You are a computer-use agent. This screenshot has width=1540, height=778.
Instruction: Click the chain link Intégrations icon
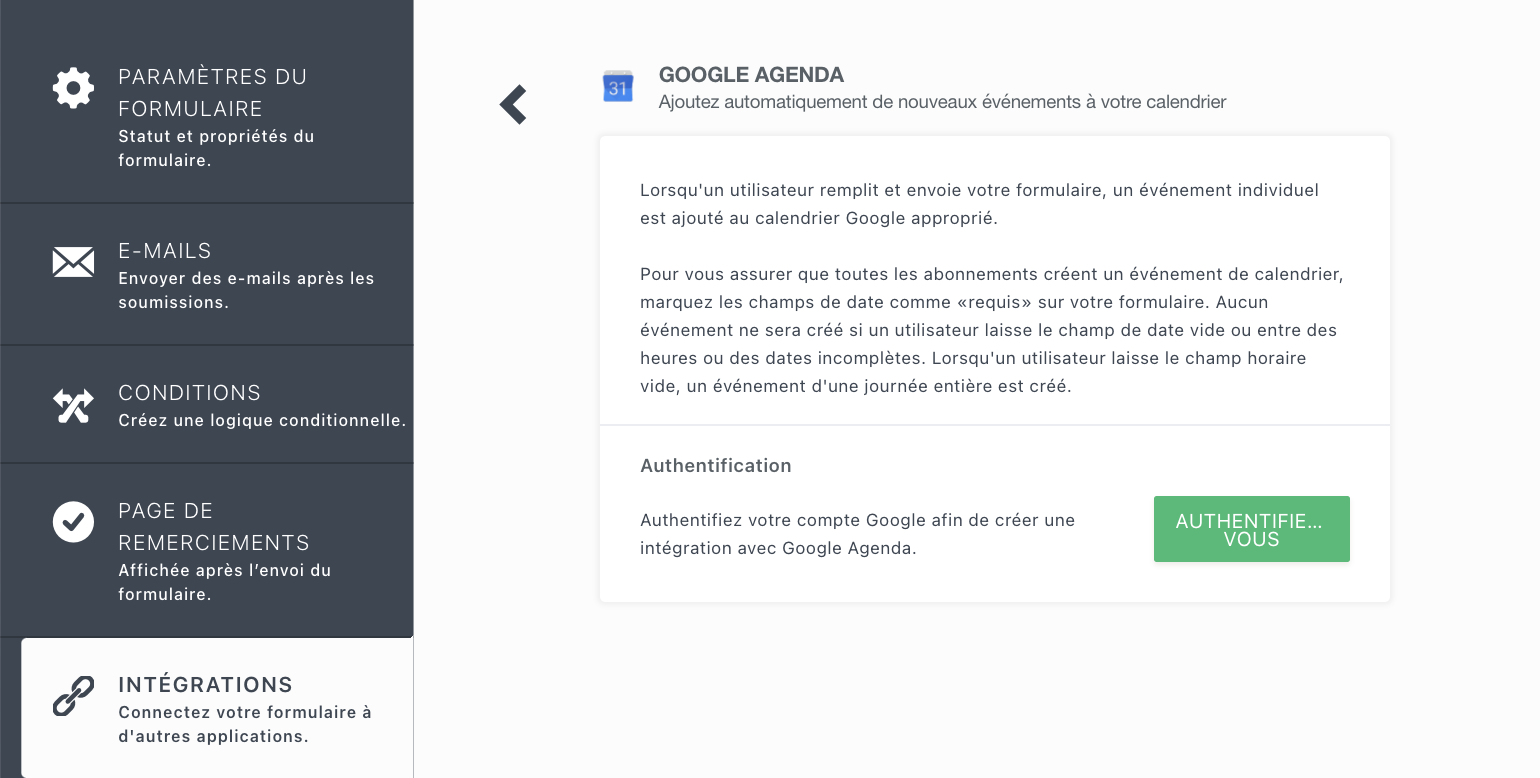coord(73,696)
